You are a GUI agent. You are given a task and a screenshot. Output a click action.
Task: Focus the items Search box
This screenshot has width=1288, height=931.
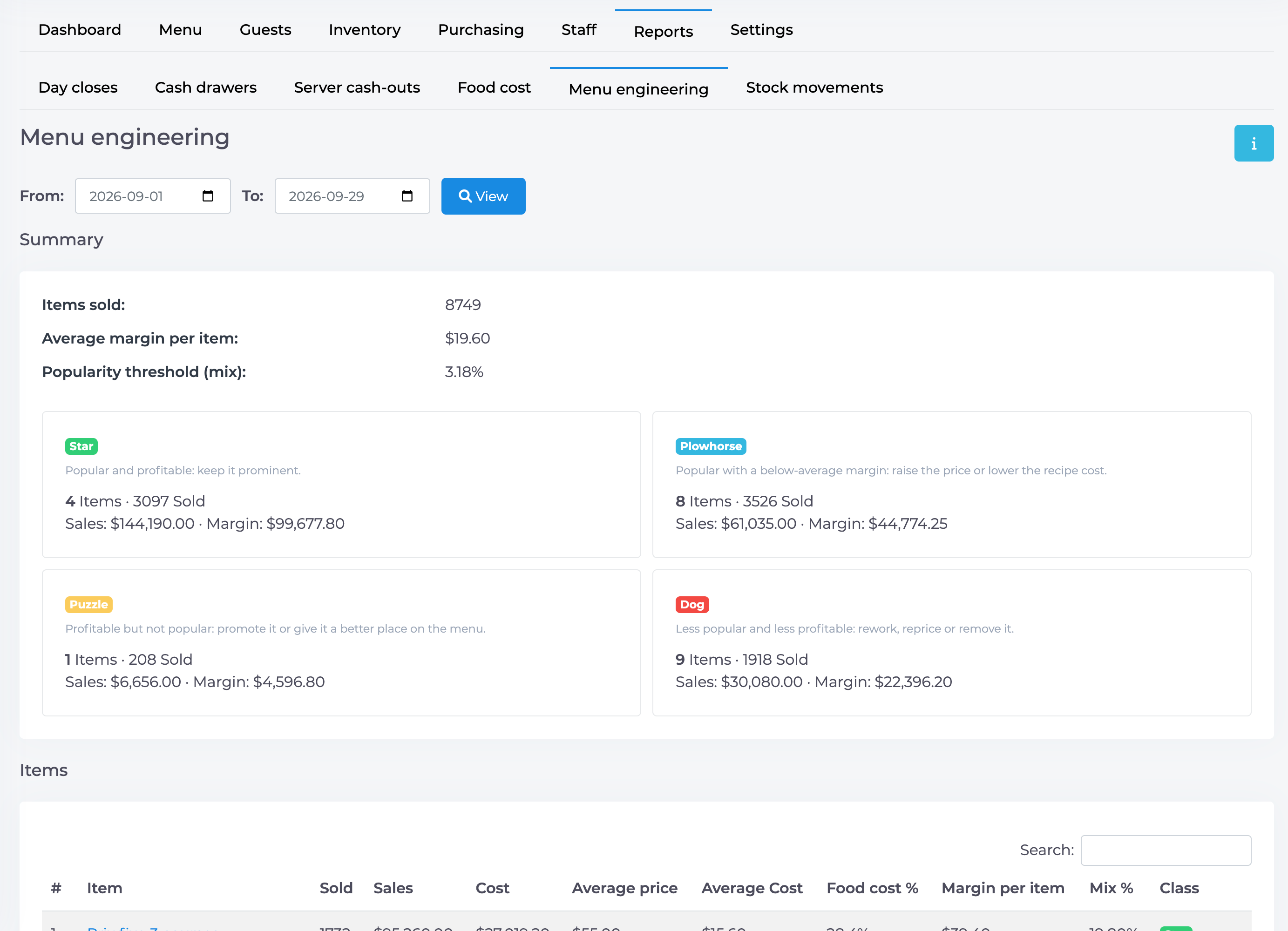(x=1166, y=850)
